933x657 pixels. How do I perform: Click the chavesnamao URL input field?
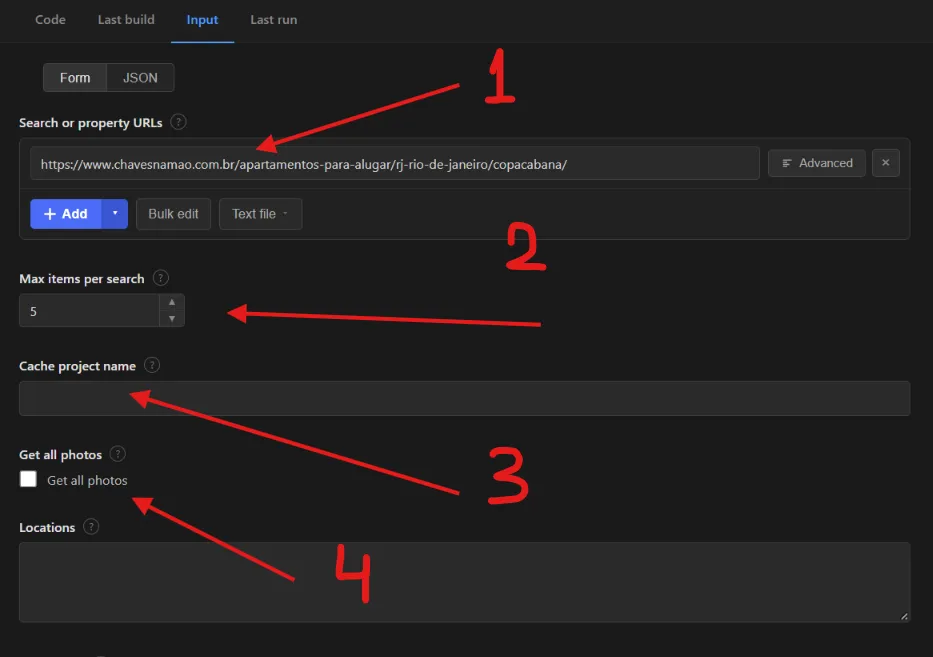click(395, 164)
